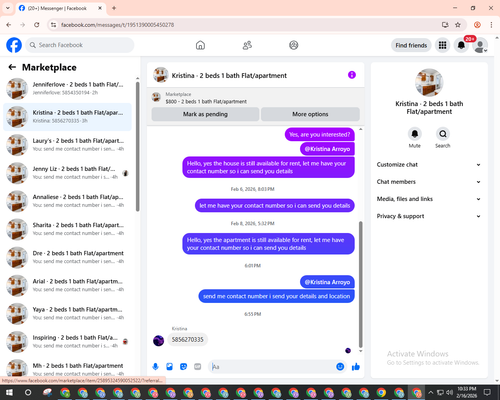Expand Privacy & support section

[x=429, y=216]
